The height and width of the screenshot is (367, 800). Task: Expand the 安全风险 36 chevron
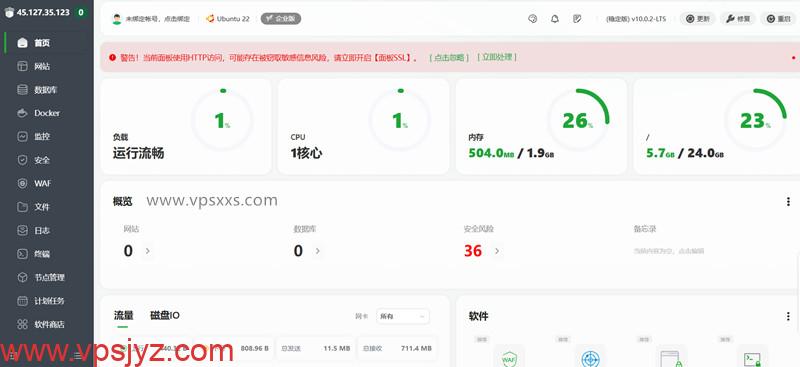(x=496, y=251)
